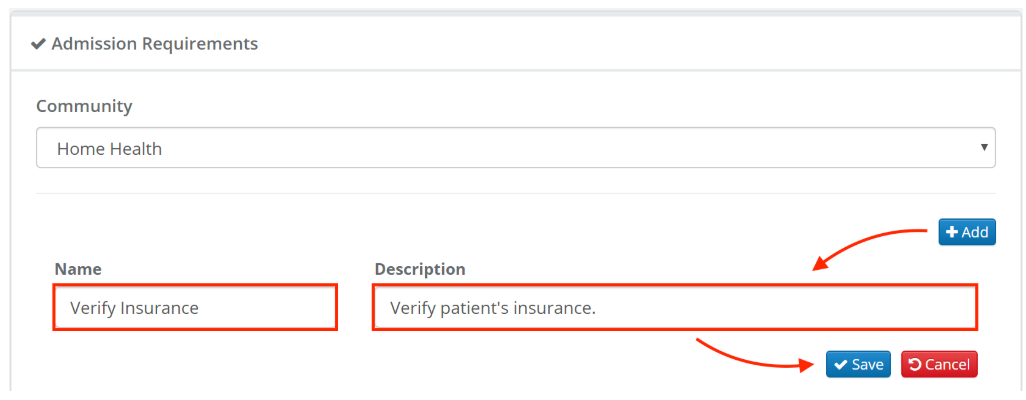
Task: Place cursor after "Verify patient's insurance." text
Action: tap(597, 308)
